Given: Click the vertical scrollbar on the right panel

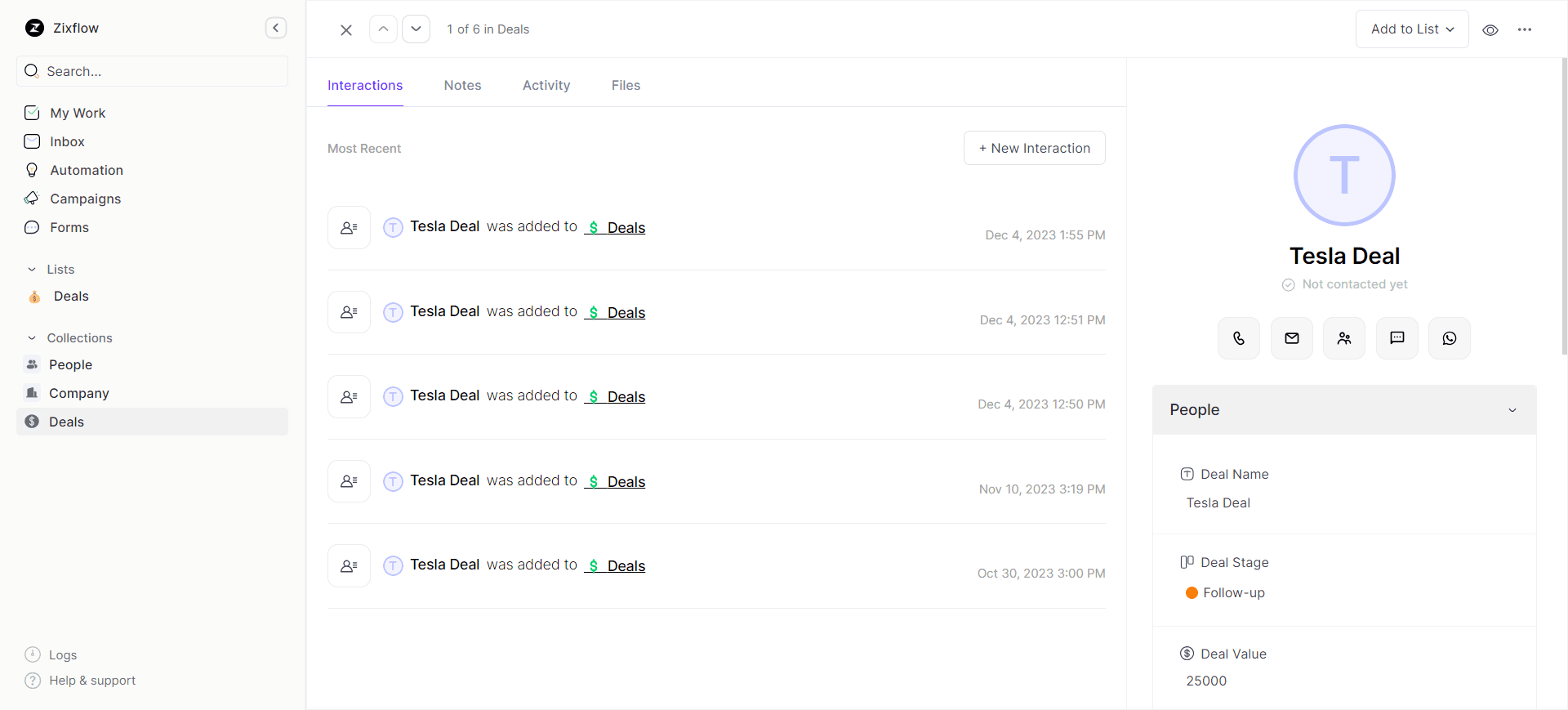Looking at the screenshot, I should [x=1564, y=206].
